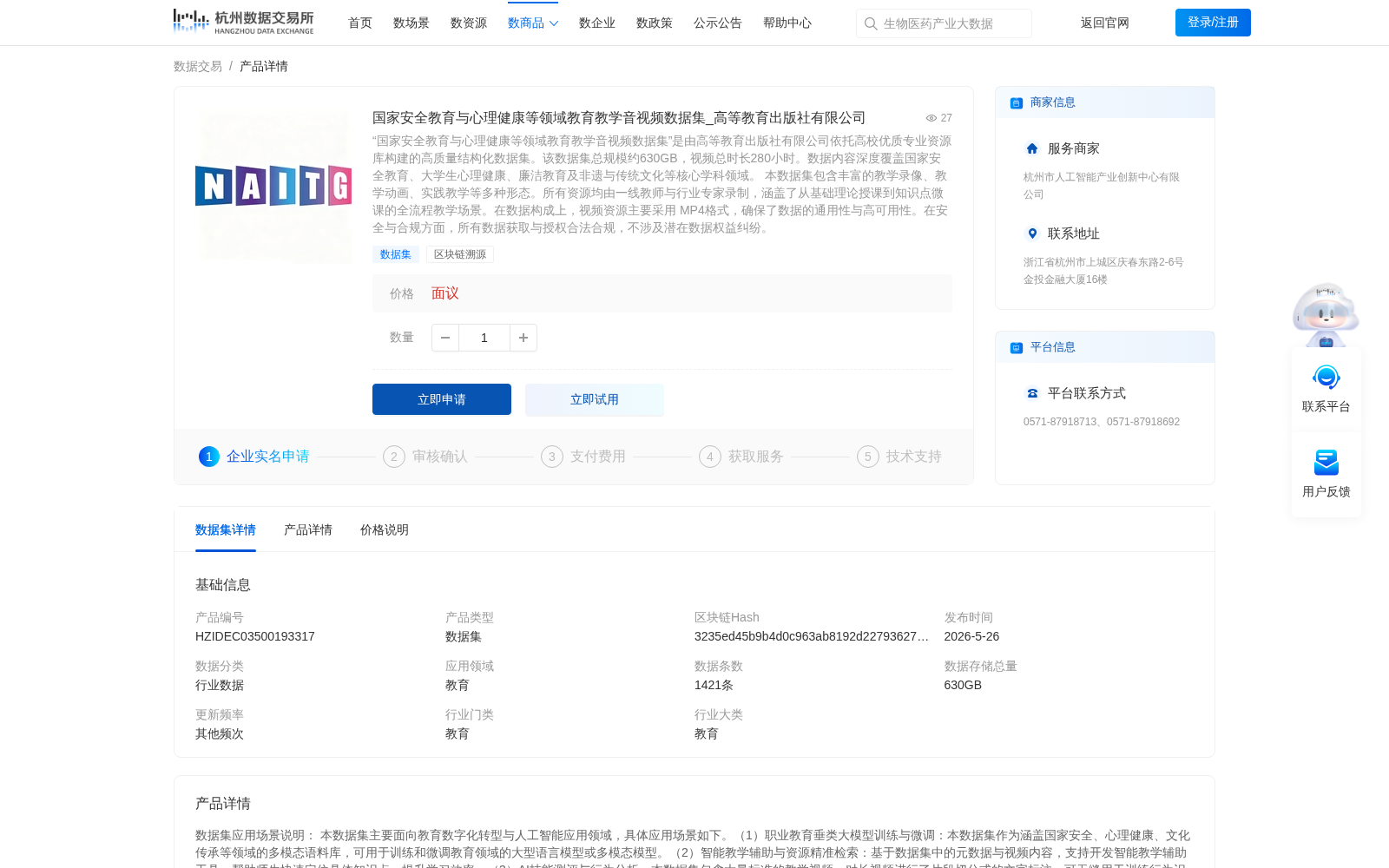Click the 立即试用 button
Image resolution: width=1389 pixels, height=868 pixels.
(x=595, y=399)
